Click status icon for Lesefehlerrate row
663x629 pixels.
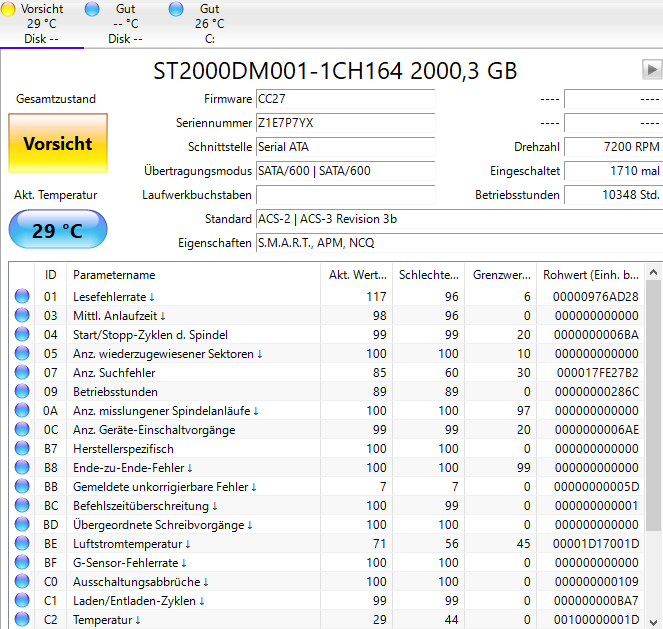point(22,296)
